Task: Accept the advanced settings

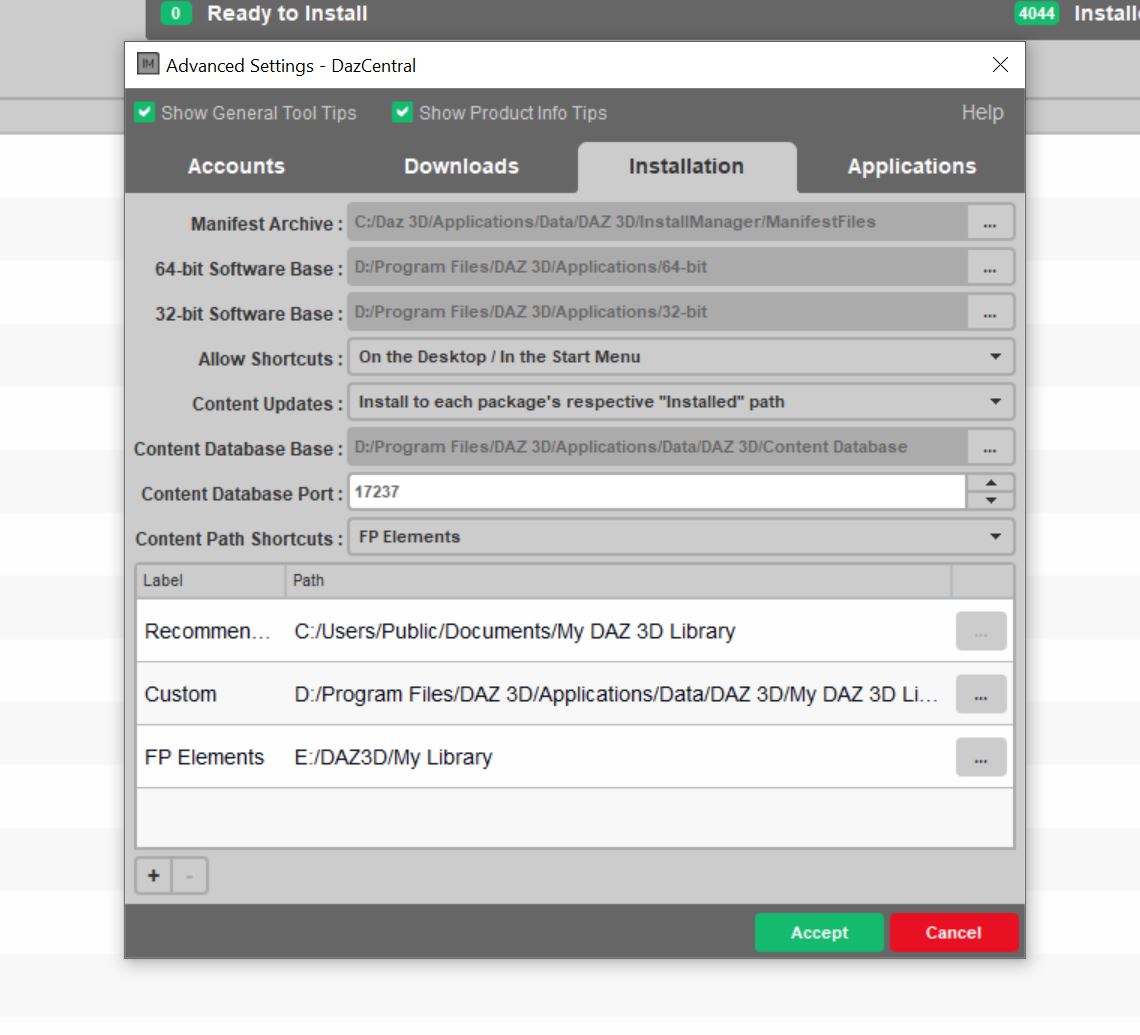Action: (819, 933)
